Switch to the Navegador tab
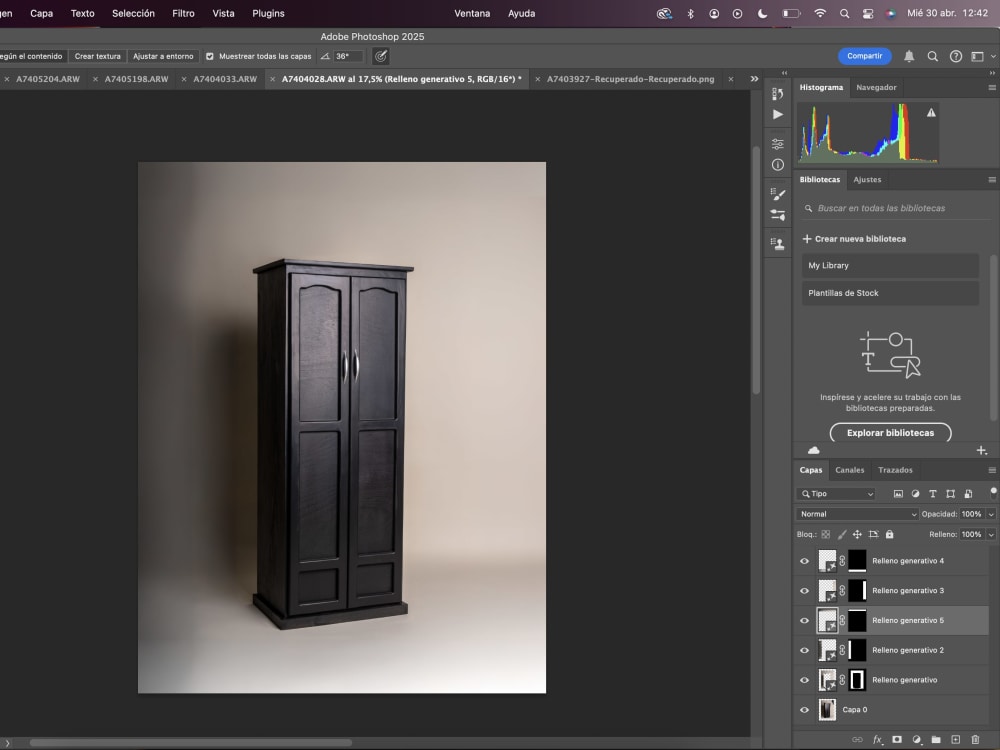Screen dimensions: 1000x750 click(x=876, y=87)
